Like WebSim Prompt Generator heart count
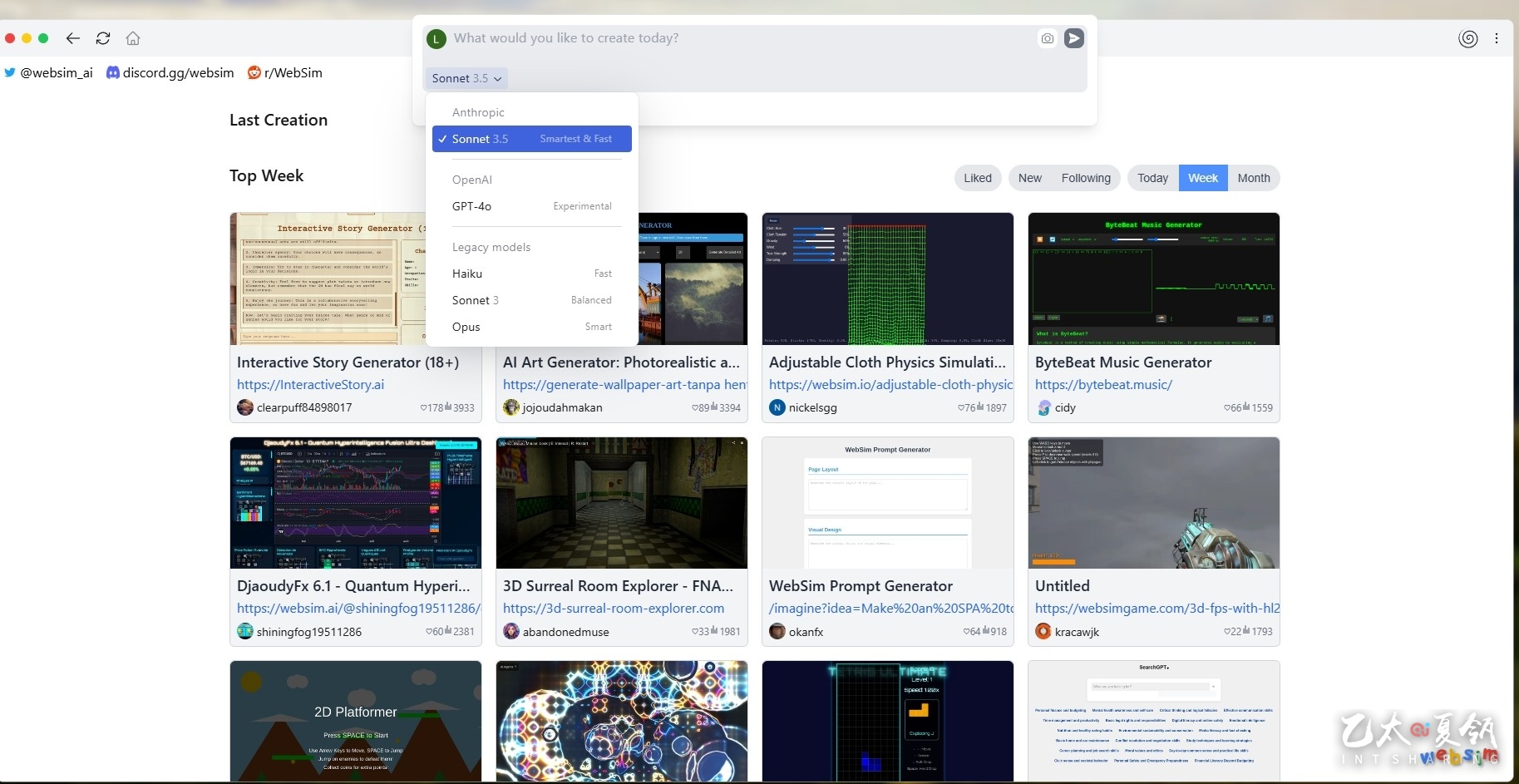 [972, 632]
